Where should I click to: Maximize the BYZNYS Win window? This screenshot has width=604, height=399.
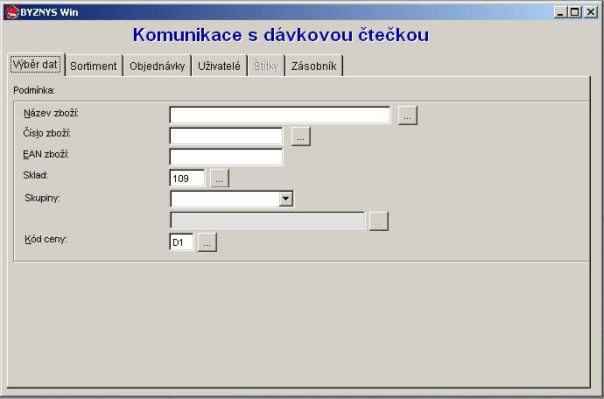pos(575,12)
